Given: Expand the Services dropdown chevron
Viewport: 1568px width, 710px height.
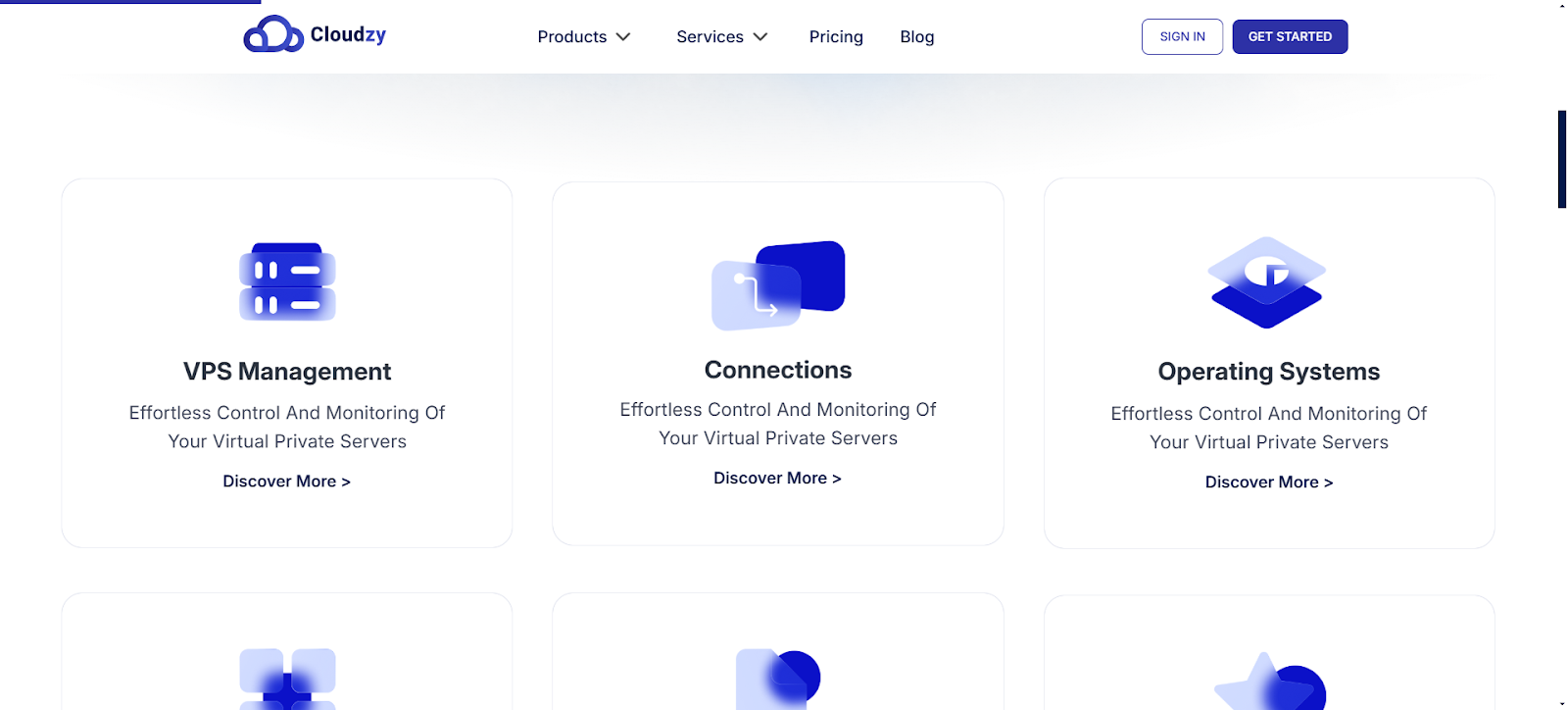Looking at the screenshot, I should [760, 37].
